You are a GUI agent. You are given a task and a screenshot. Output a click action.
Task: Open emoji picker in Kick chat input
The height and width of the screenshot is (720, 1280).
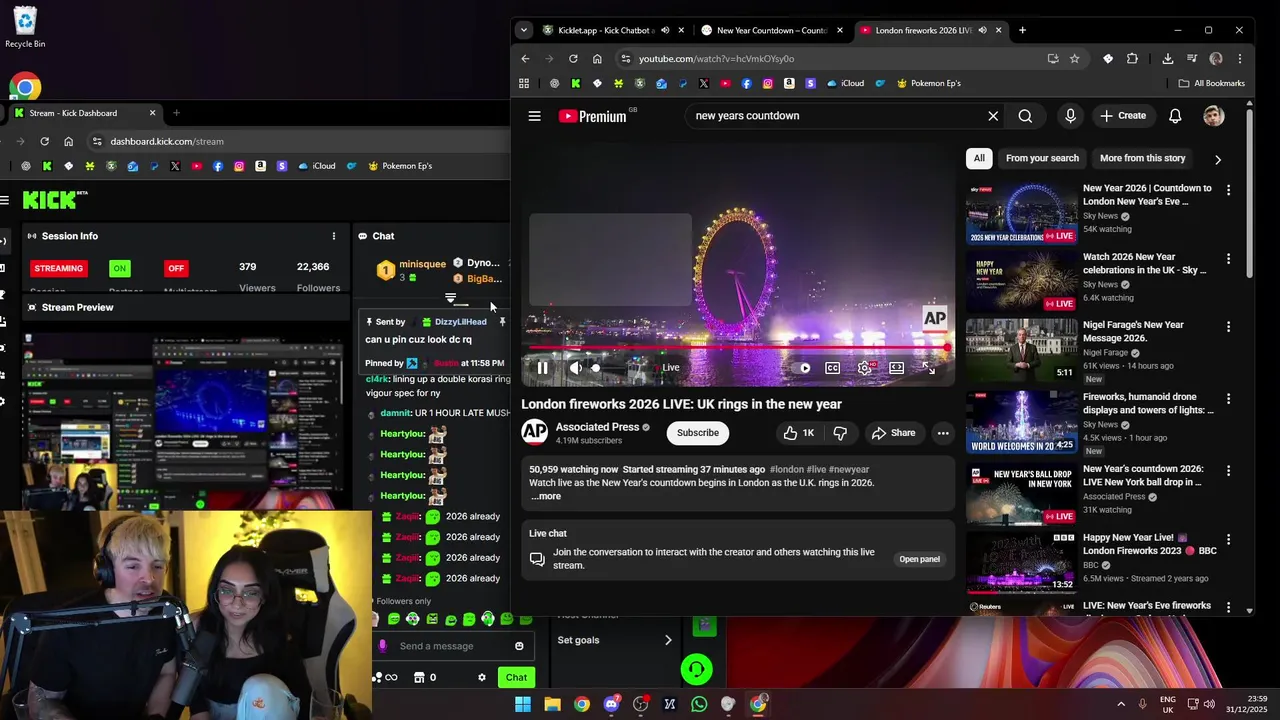(519, 646)
